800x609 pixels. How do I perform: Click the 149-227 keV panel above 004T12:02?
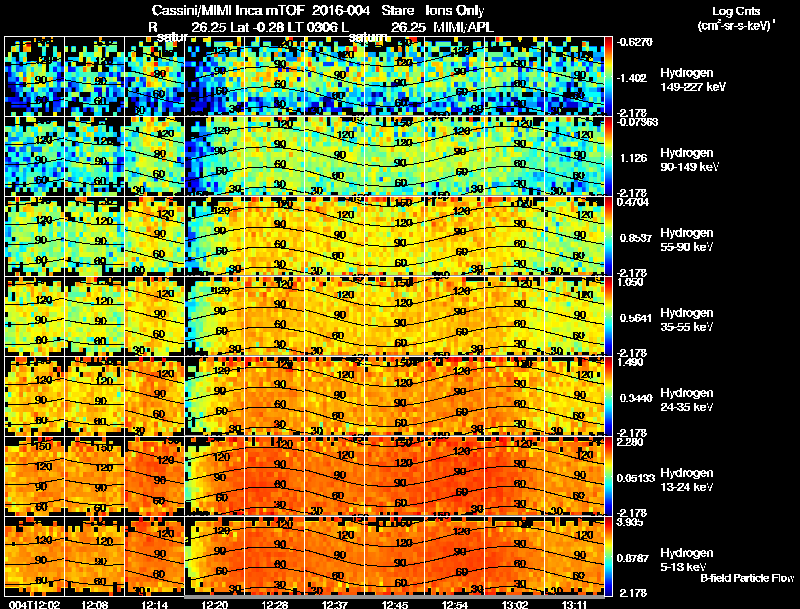[34, 76]
